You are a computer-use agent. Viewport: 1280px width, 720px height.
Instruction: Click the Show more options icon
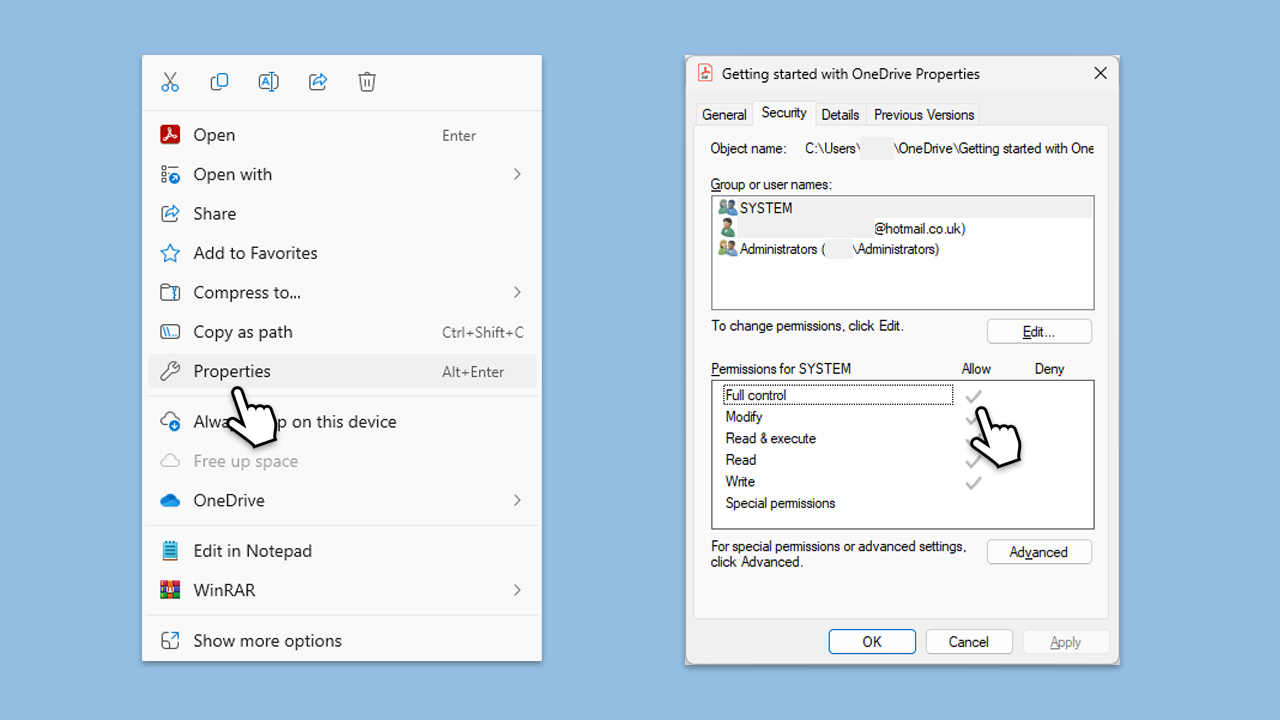pos(170,641)
